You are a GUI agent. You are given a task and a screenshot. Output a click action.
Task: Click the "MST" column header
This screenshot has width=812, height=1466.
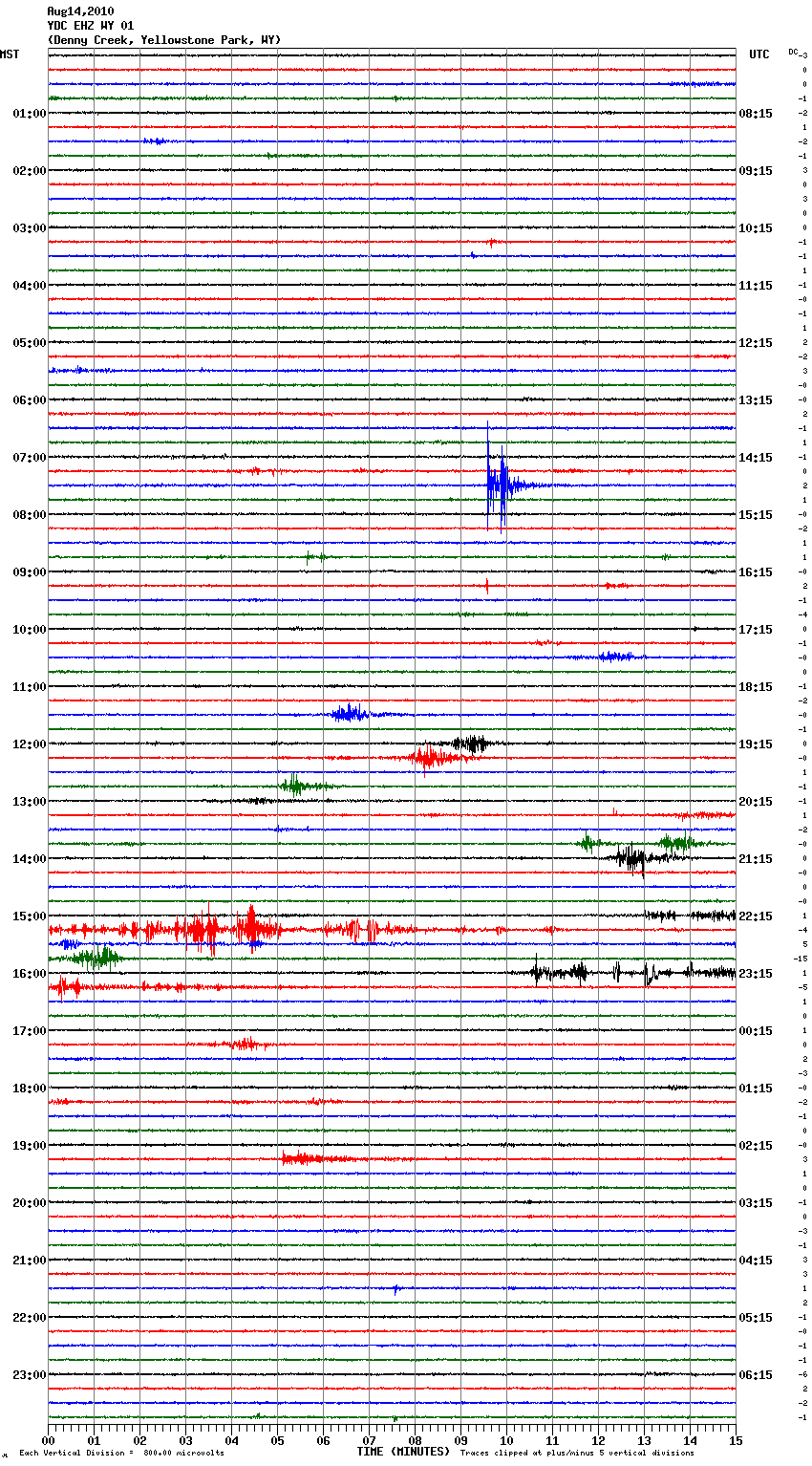(x=10, y=54)
